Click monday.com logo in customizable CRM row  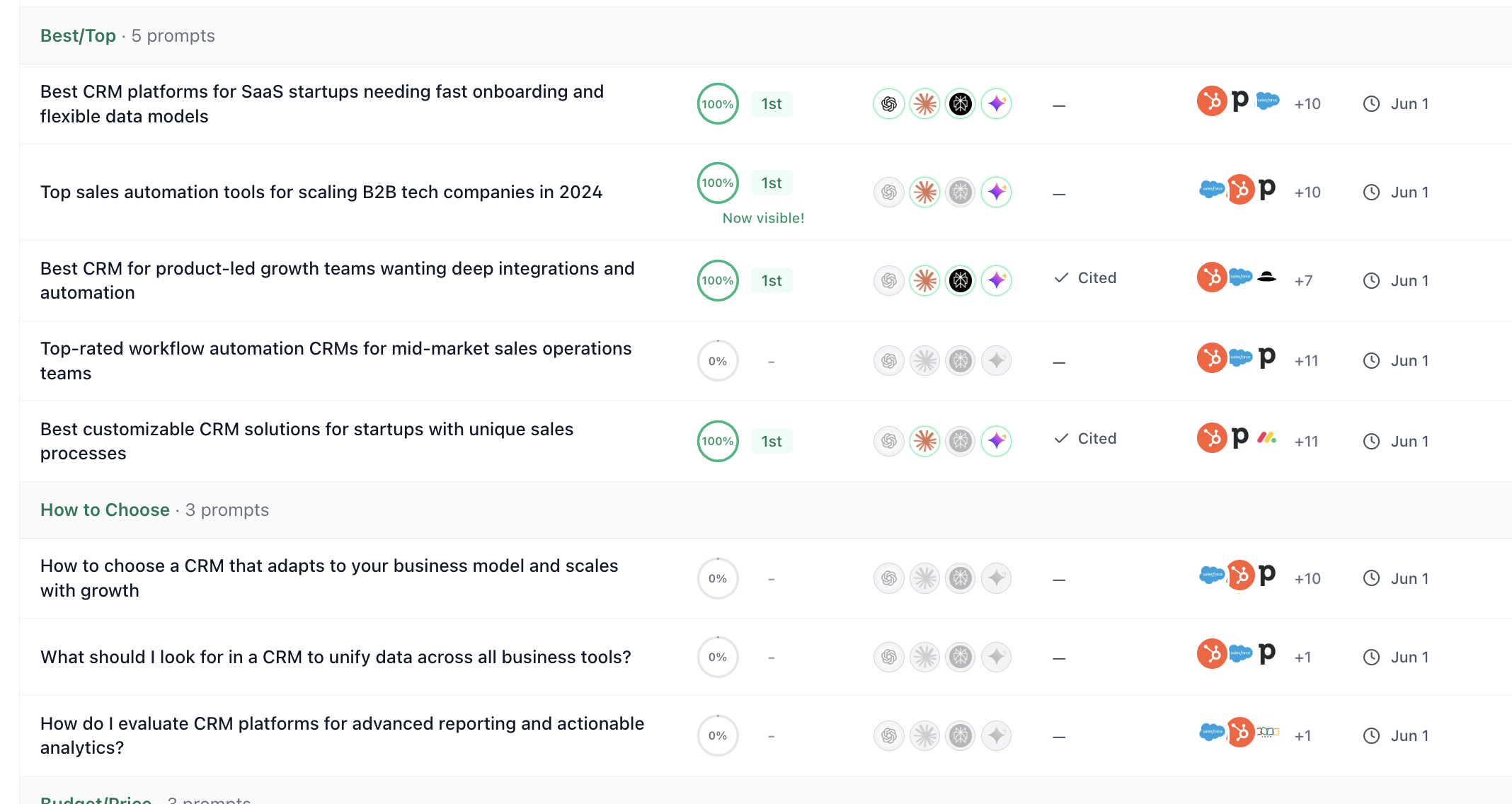coord(1267,438)
